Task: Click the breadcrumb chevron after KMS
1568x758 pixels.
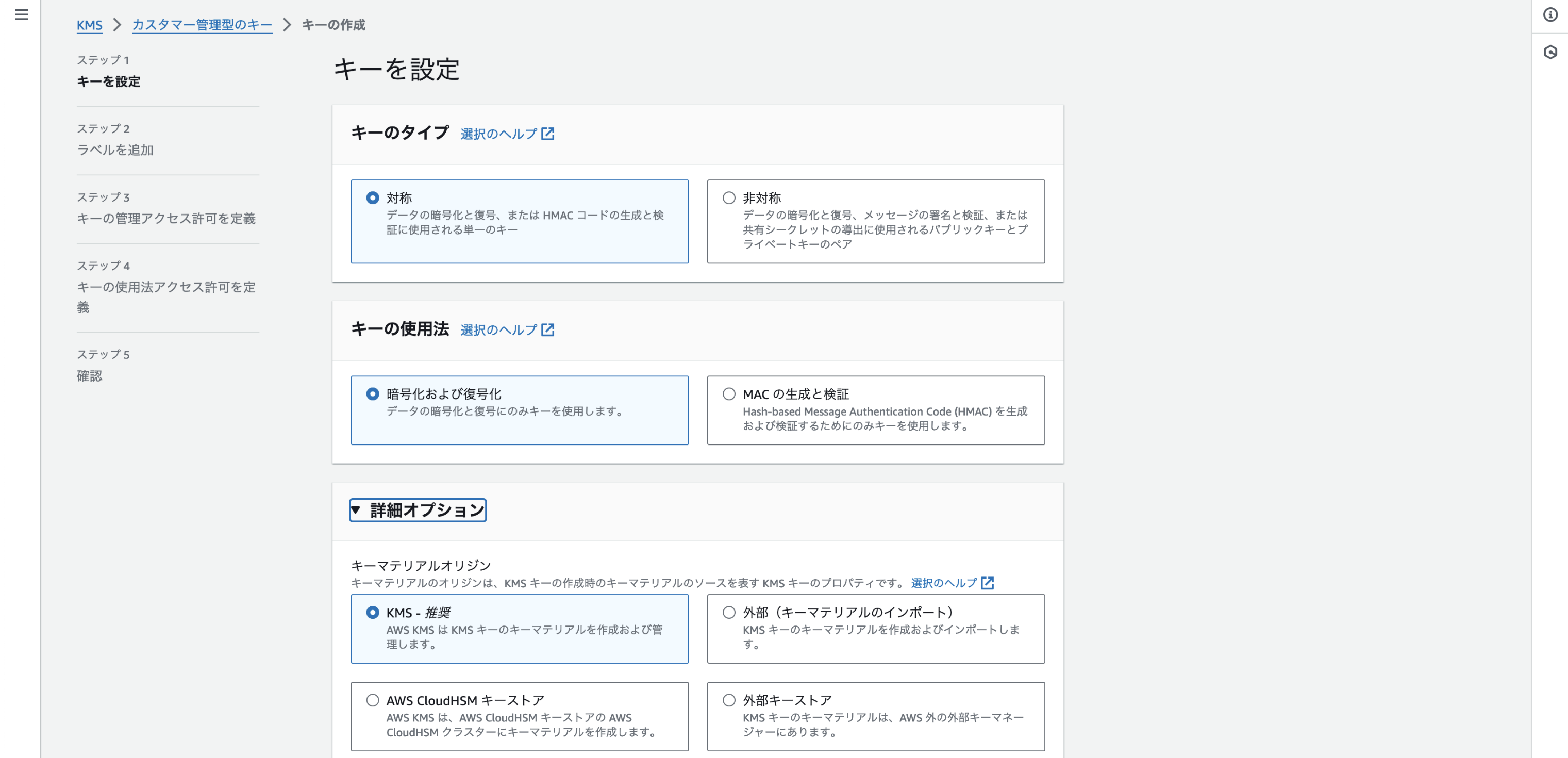Action: (x=117, y=25)
